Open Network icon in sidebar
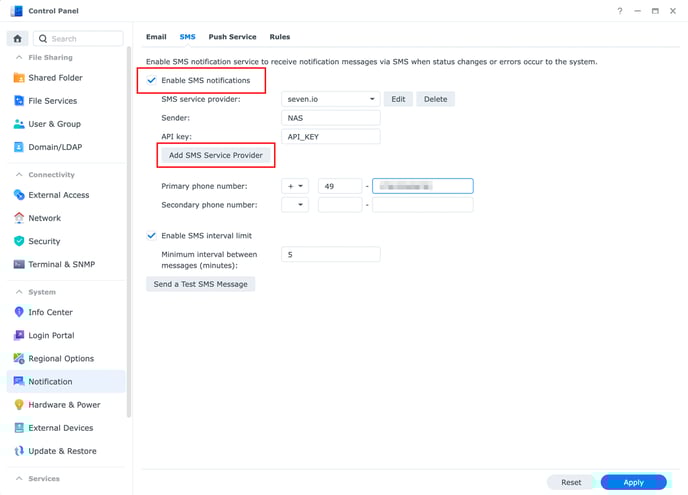 coord(19,218)
